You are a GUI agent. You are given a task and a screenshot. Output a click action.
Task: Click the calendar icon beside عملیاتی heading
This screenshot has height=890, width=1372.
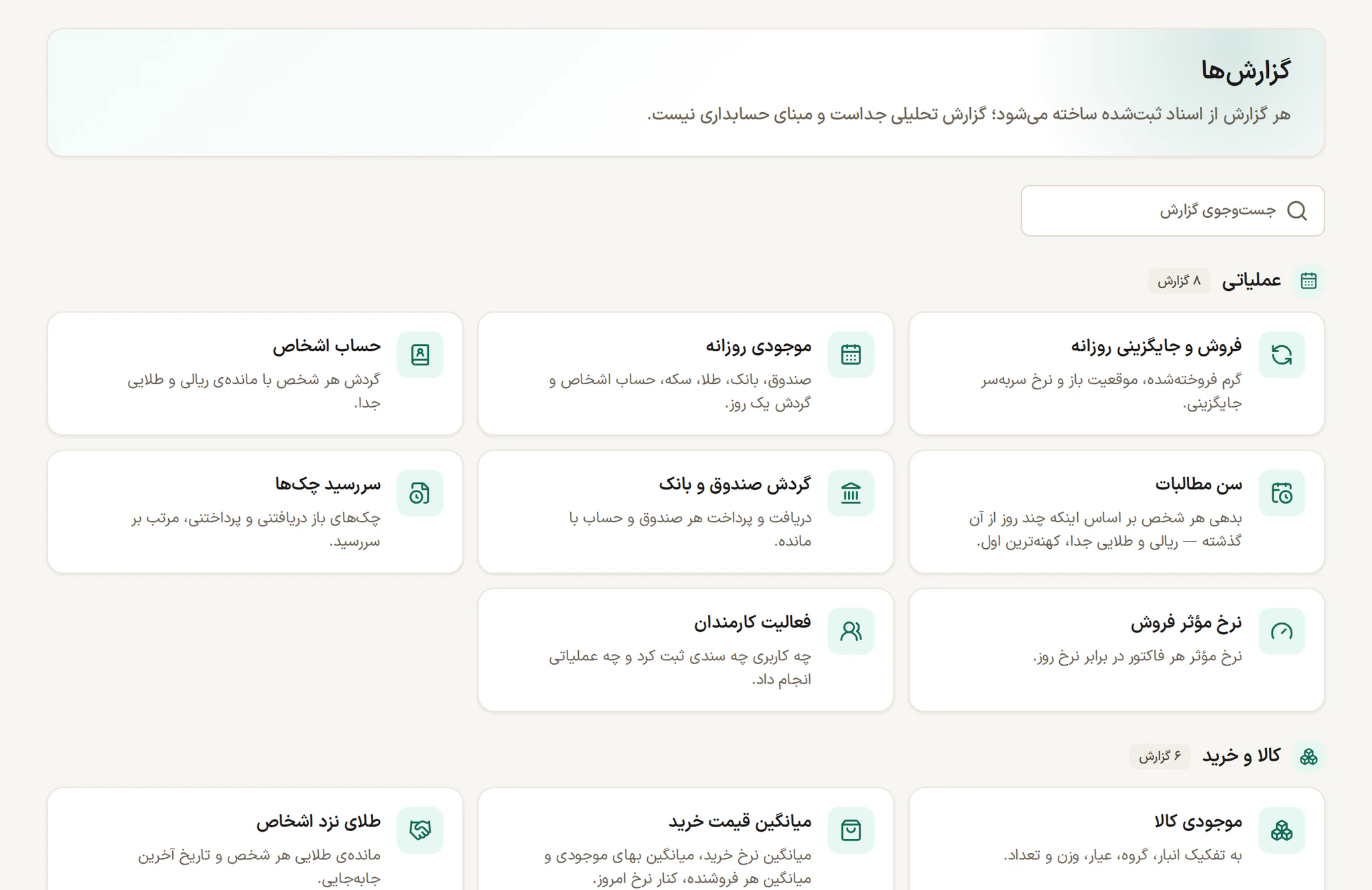pos(1308,281)
